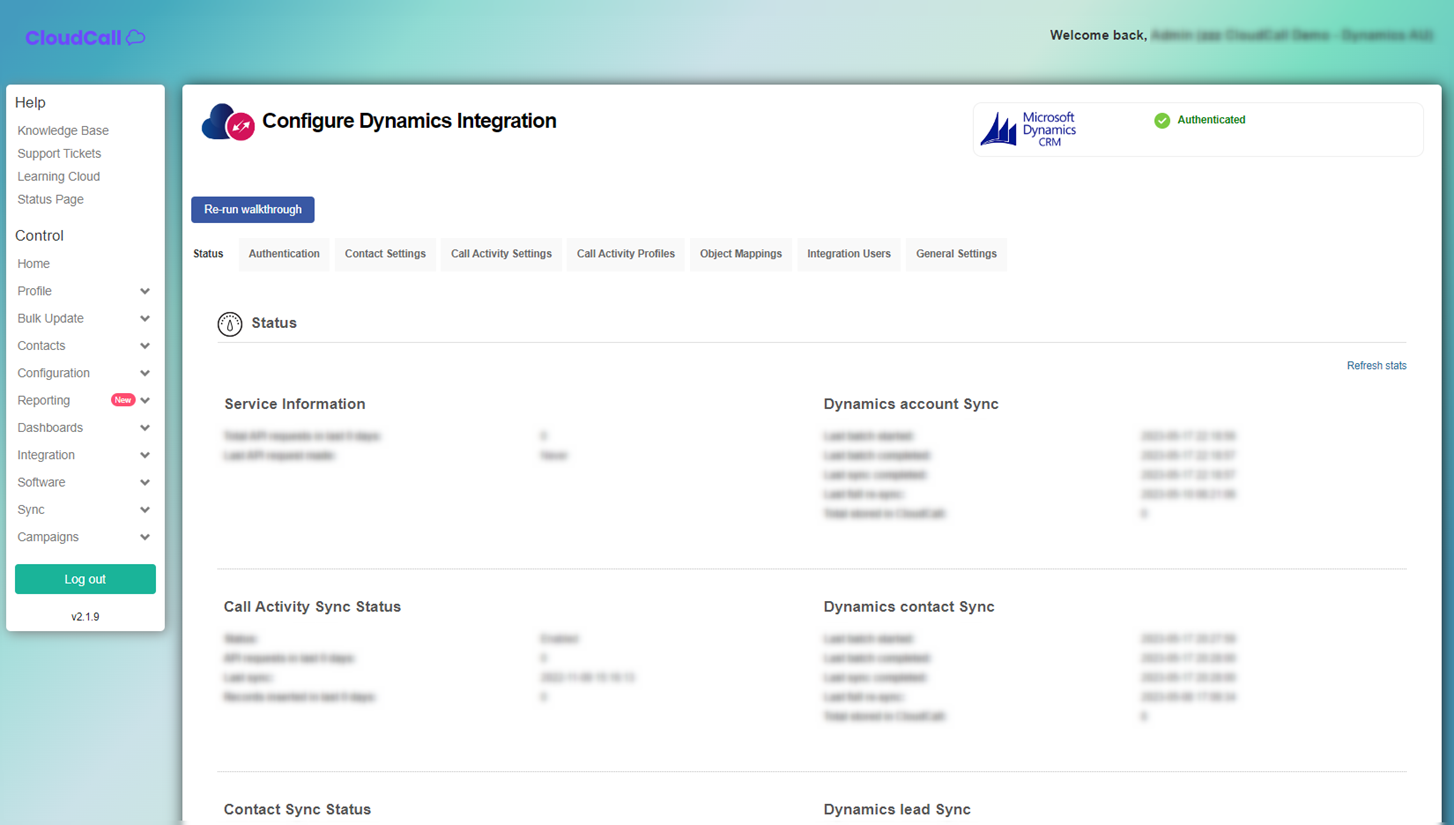Expand the Reporting chevron
This screenshot has width=1454, height=825.
(x=145, y=400)
